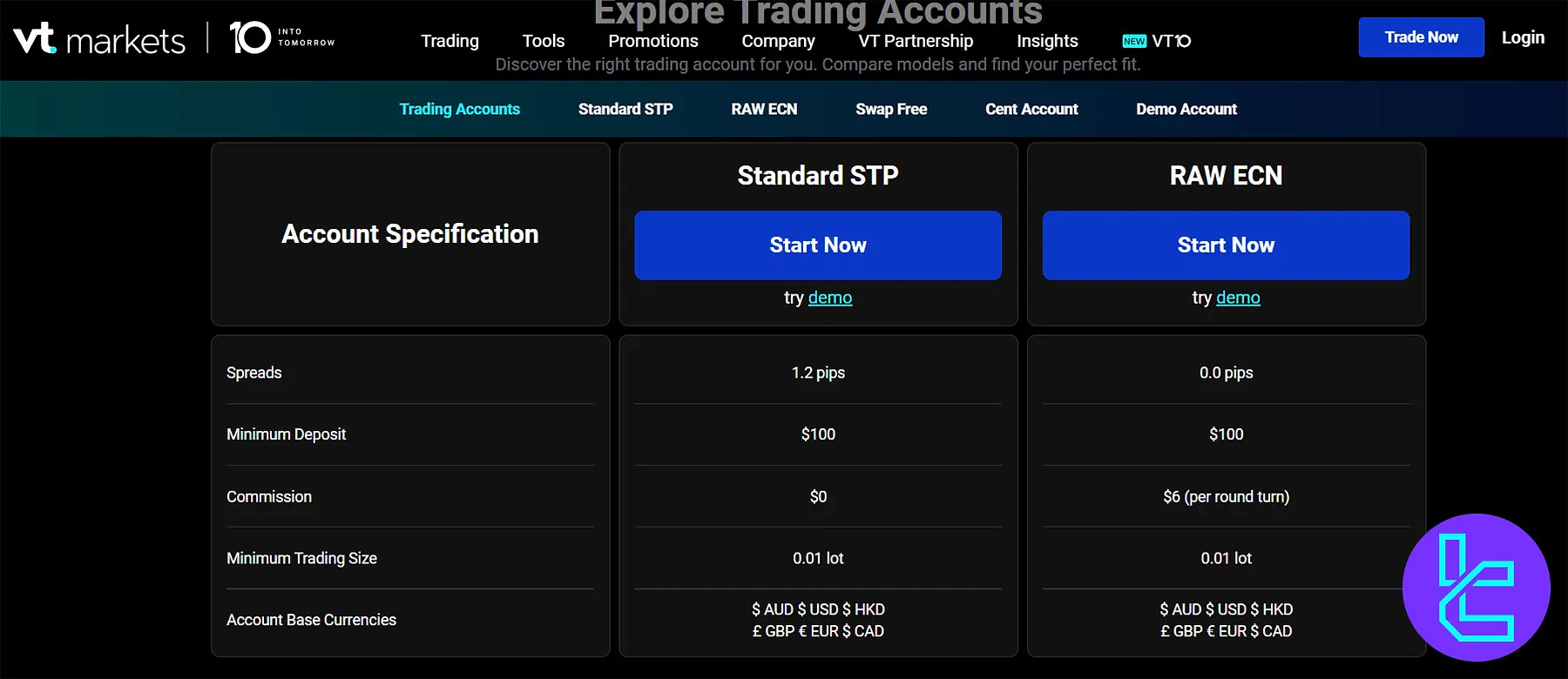Click the NEW badge beside VT10
This screenshot has height=679, width=1568.
point(1134,41)
